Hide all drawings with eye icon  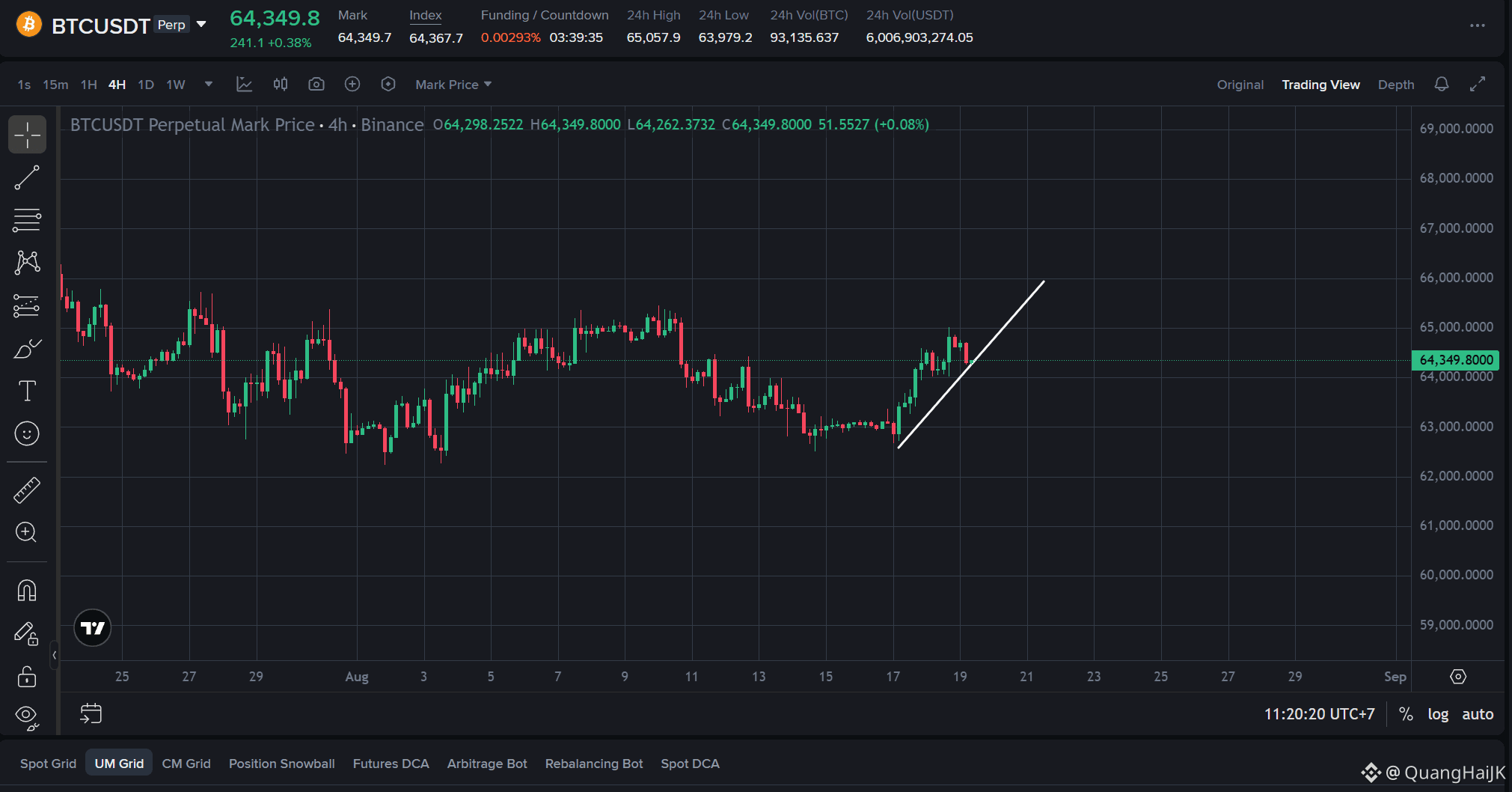point(27,717)
